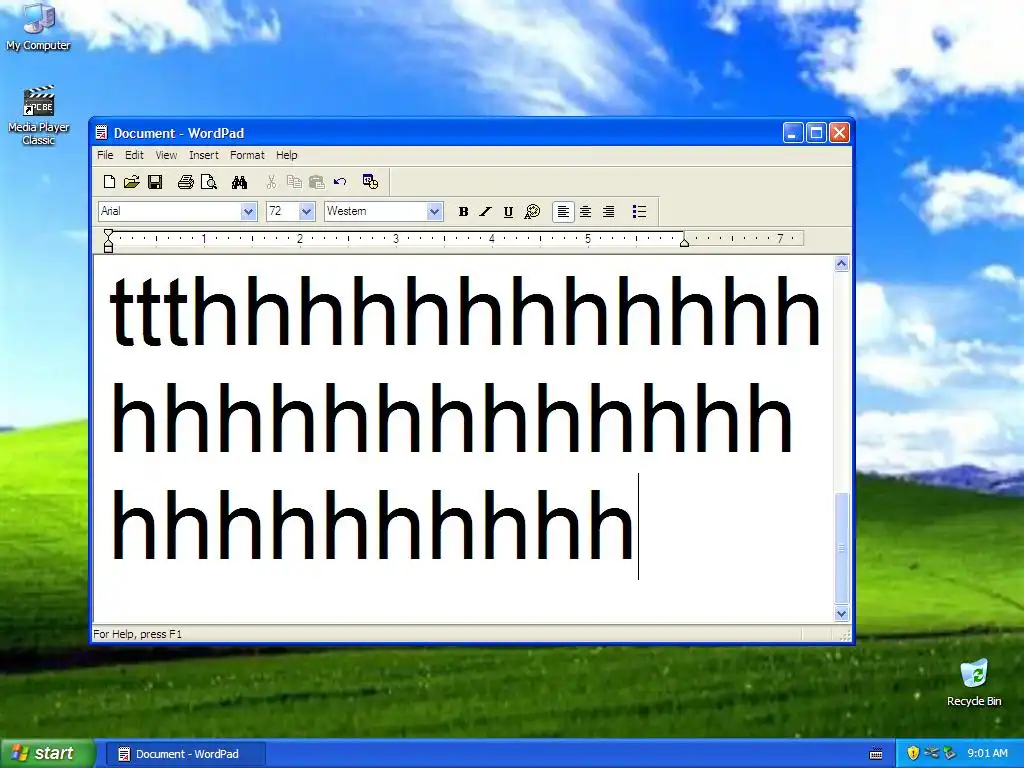Align text left
The image size is (1024, 768).
coord(563,212)
